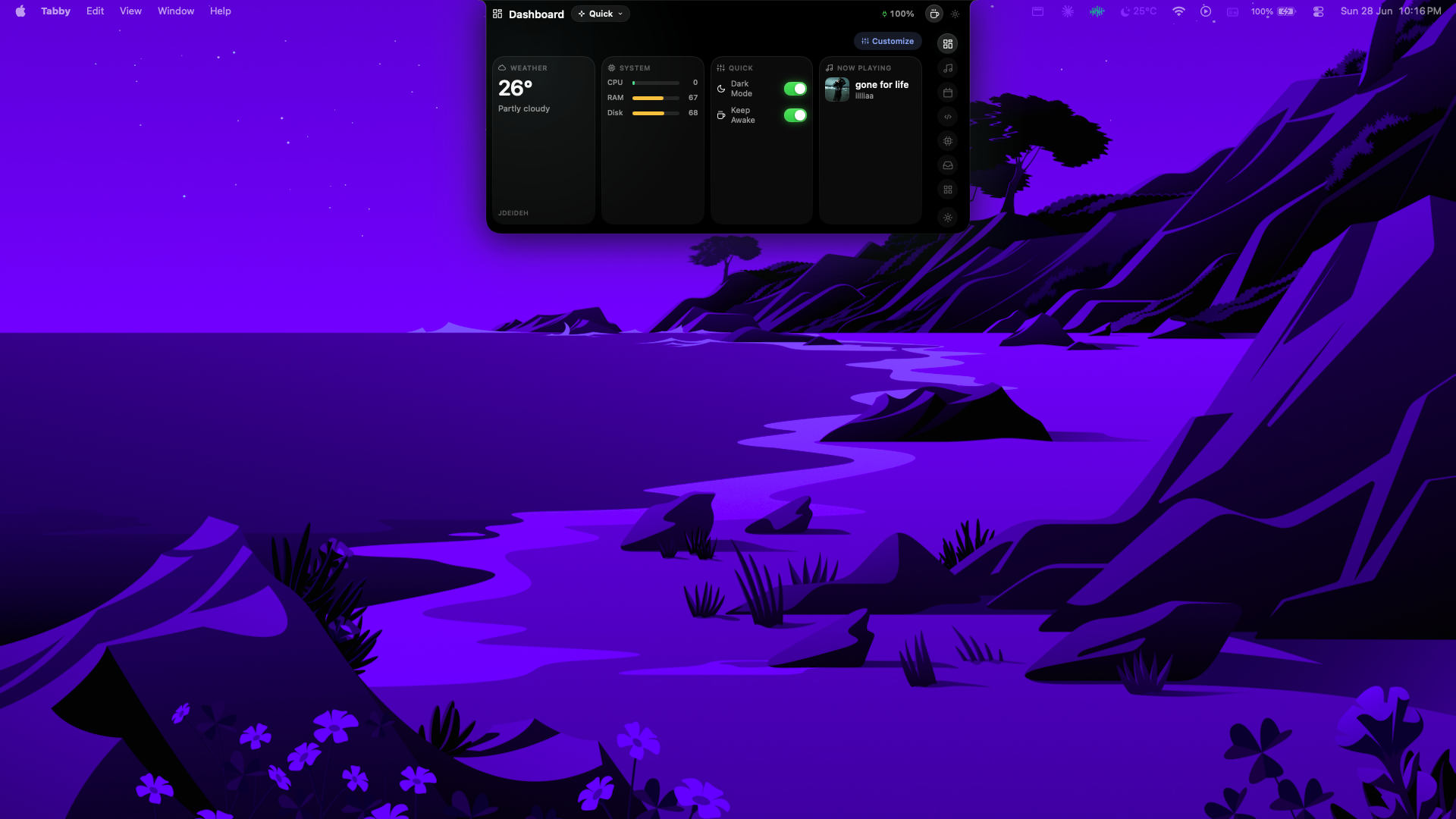Click the date and time in menu bar
This screenshot has height=819, width=1456.
[1391, 11]
